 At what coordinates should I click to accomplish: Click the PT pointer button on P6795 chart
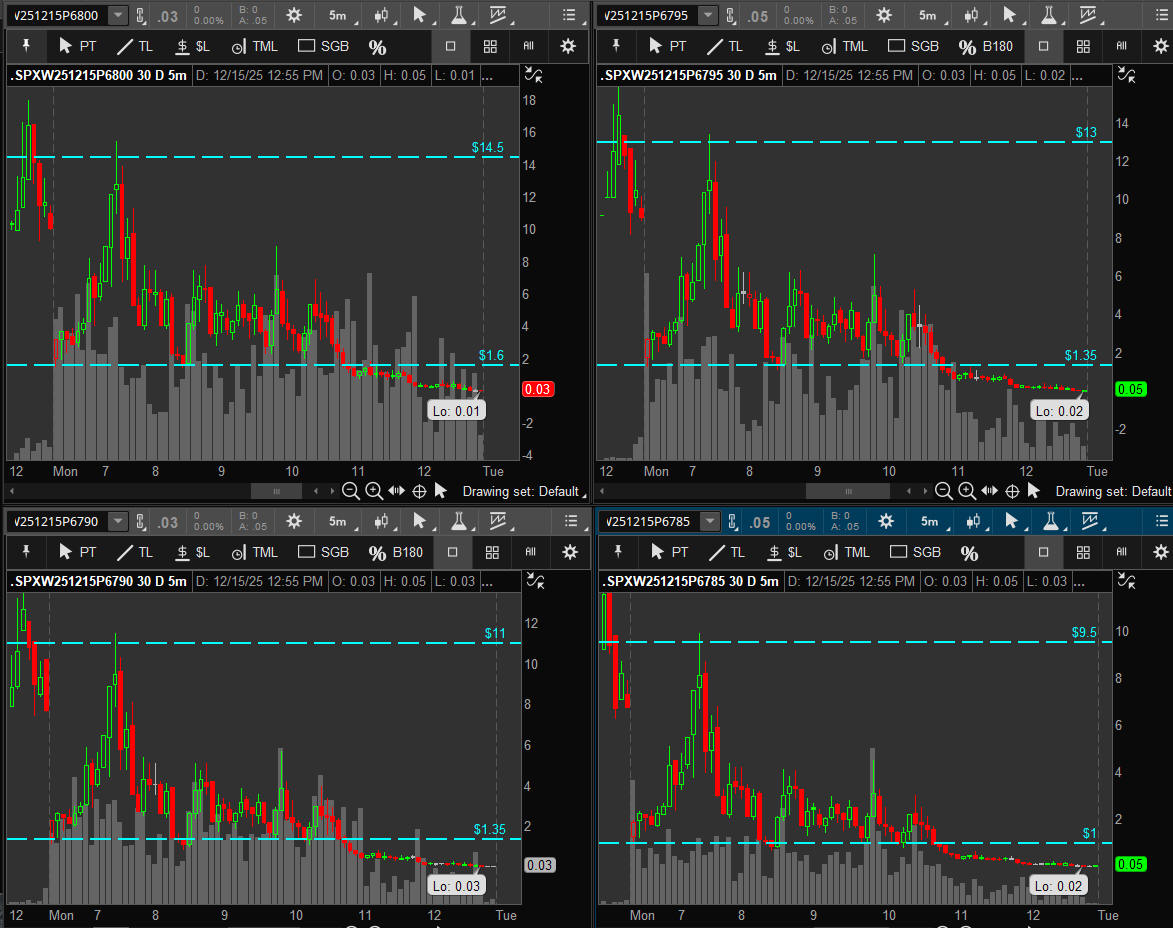668,46
